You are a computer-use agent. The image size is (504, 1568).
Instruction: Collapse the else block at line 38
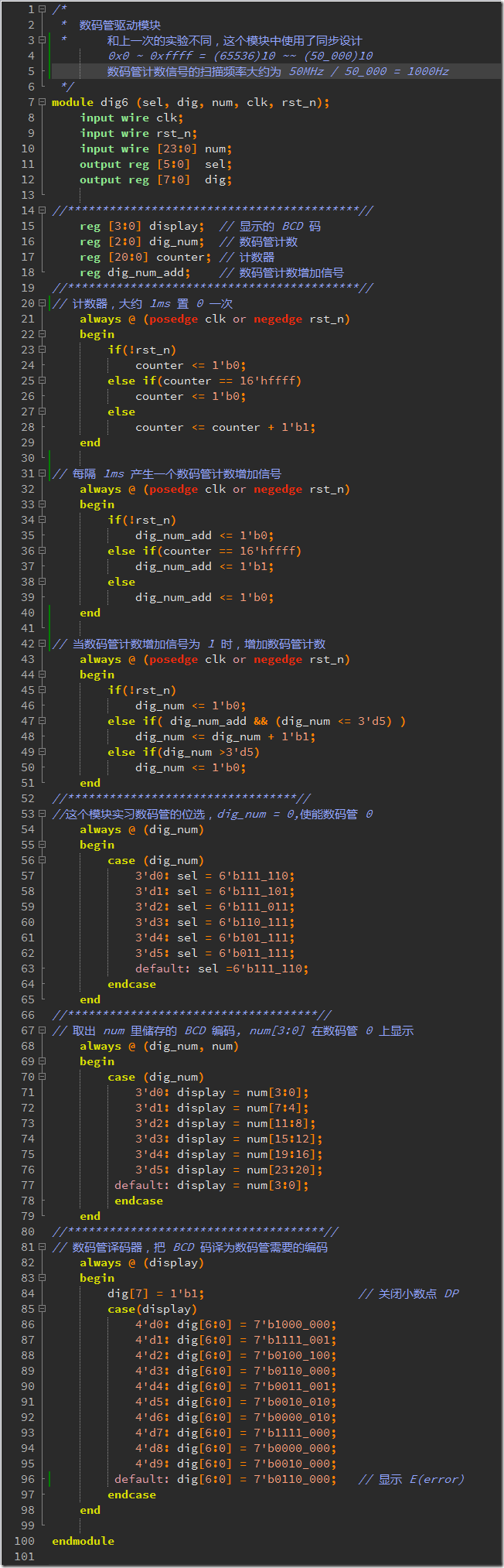pos(43,582)
